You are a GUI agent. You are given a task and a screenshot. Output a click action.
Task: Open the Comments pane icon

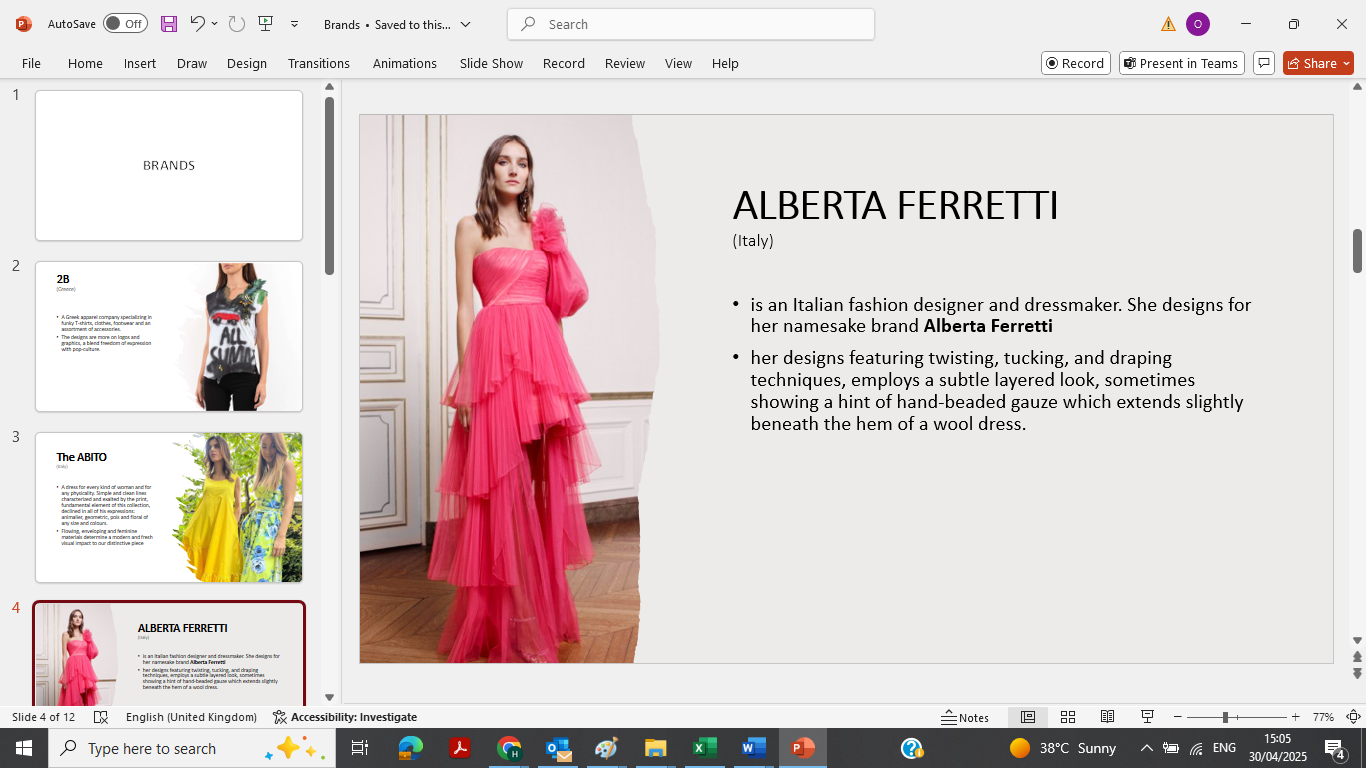(1264, 63)
